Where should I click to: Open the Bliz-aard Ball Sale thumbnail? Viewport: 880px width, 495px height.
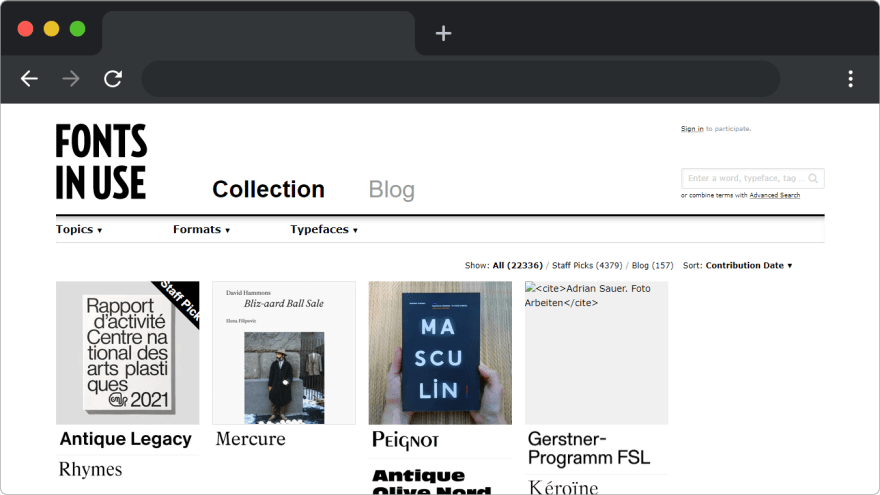(x=284, y=352)
